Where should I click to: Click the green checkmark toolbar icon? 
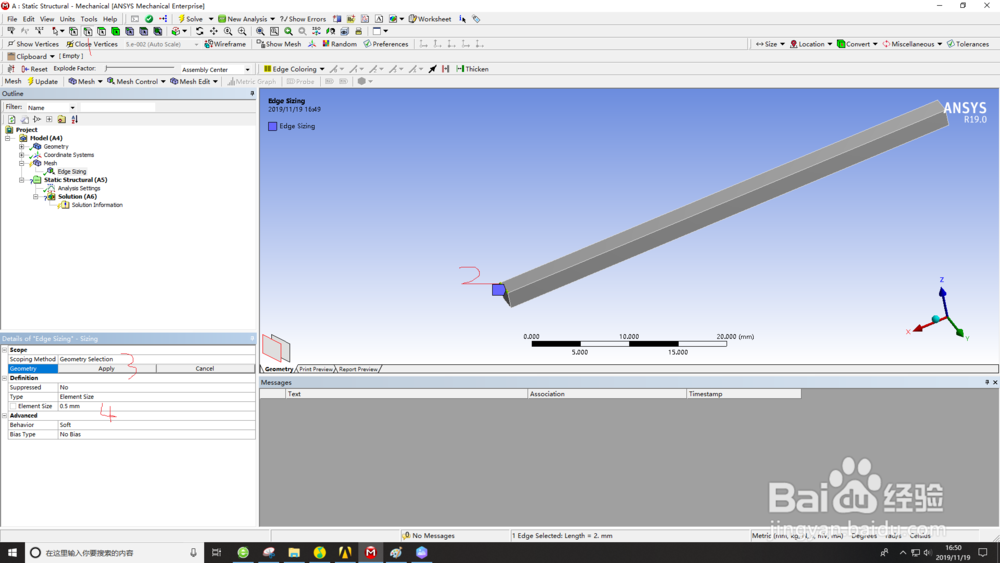149,19
